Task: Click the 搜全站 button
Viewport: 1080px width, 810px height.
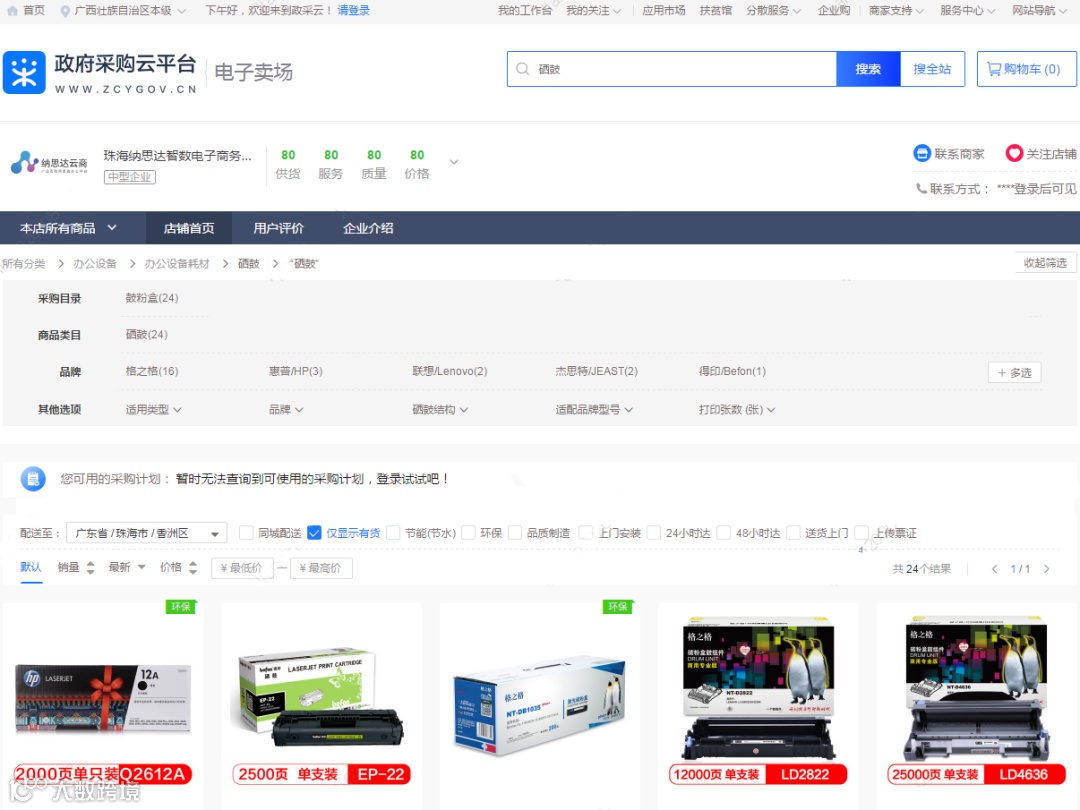Action: (x=932, y=69)
